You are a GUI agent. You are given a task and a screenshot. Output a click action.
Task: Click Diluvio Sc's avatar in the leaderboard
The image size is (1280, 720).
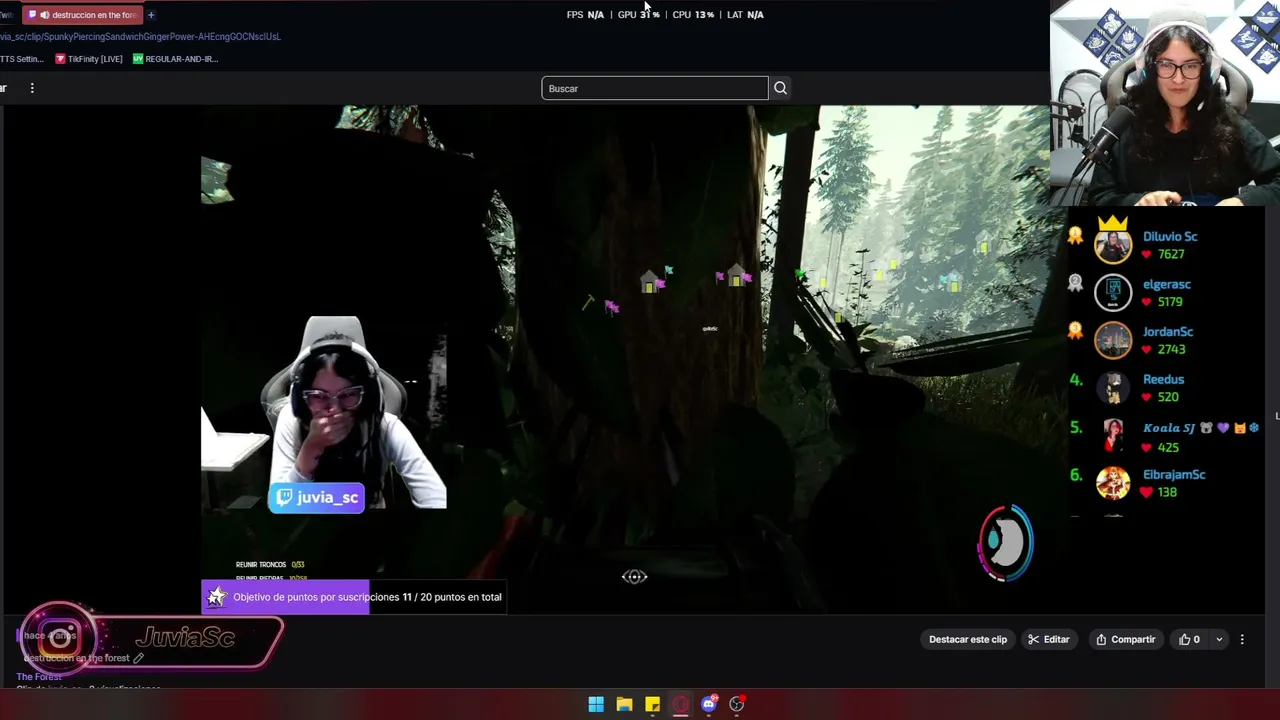click(x=1113, y=245)
